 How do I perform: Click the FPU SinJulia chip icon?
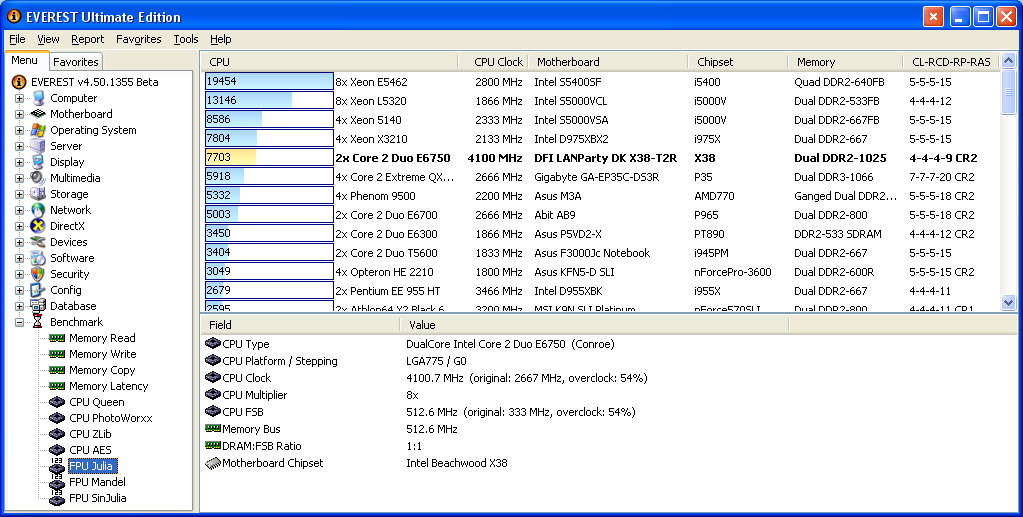coord(57,498)
